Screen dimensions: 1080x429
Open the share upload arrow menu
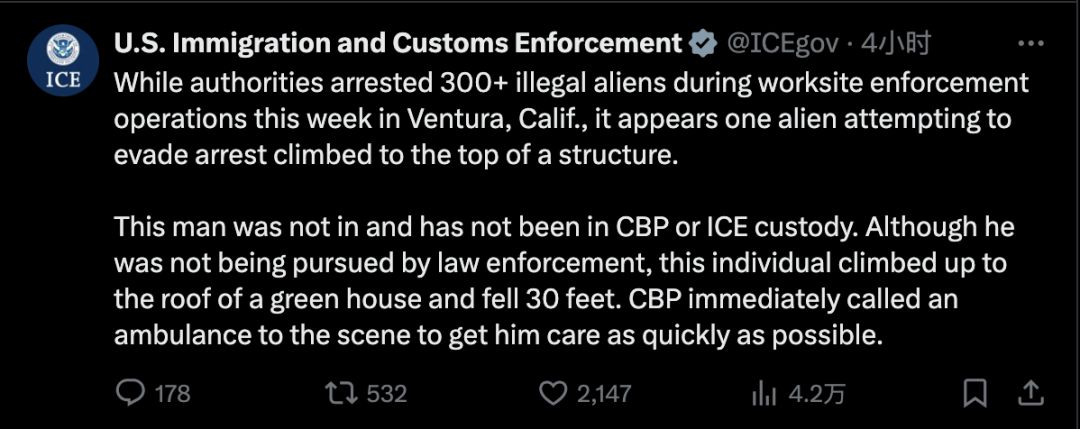click(1030, 393)
